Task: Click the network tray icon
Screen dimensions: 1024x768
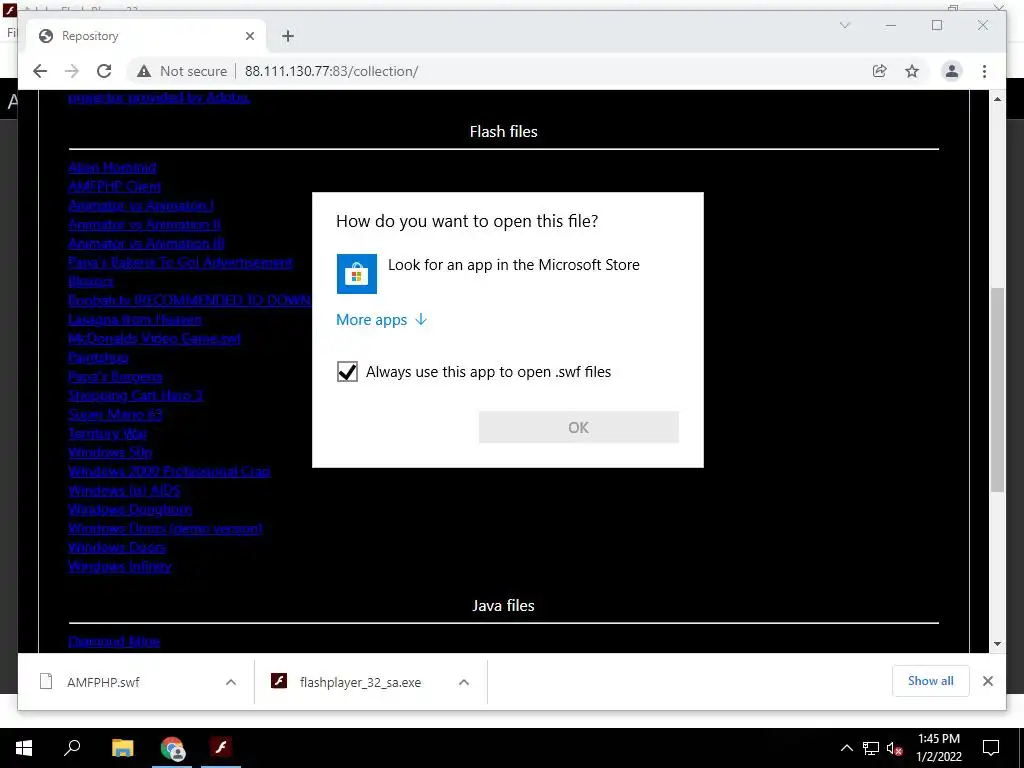Action: click(870, 748)
